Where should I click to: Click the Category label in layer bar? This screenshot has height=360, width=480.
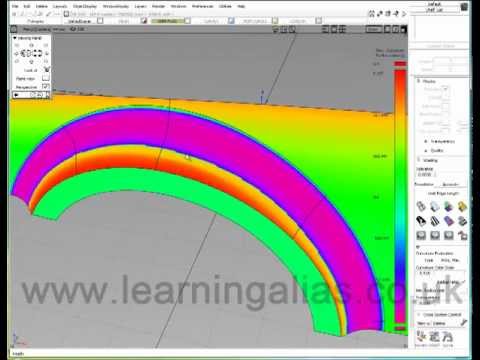click(x=35, y=21)
